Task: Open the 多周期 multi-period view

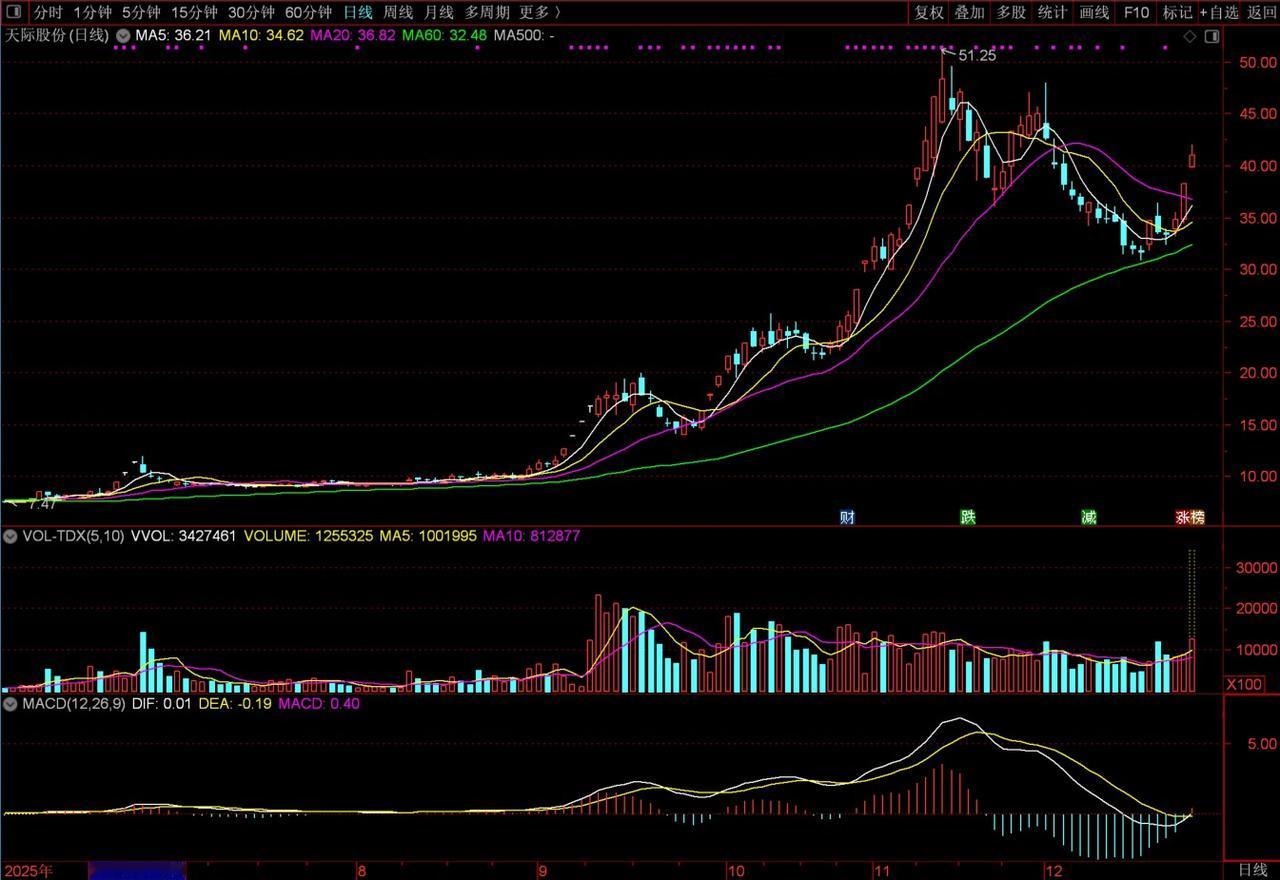Action: (486, 12)
